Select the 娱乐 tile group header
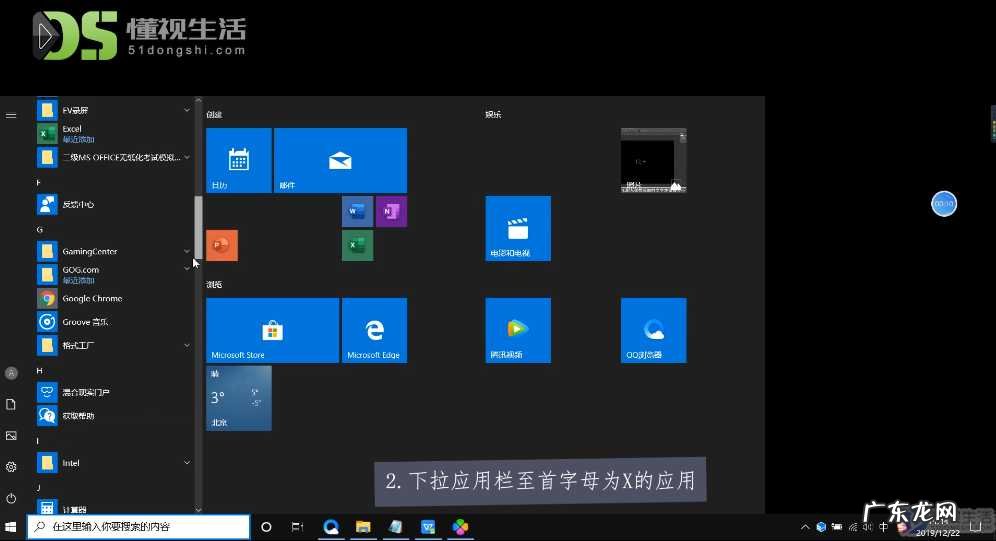 (x=494, y=115)
